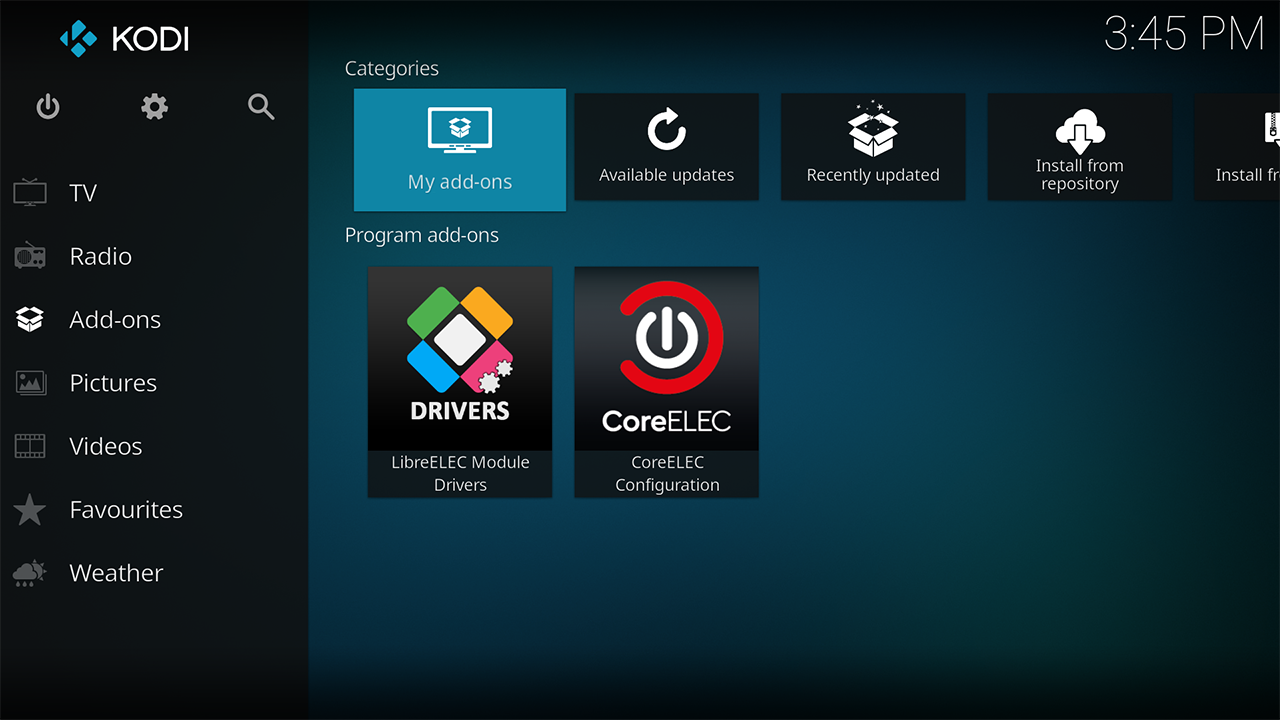Click the Categories heading
Screen dimensions: 1280x720
392,68
